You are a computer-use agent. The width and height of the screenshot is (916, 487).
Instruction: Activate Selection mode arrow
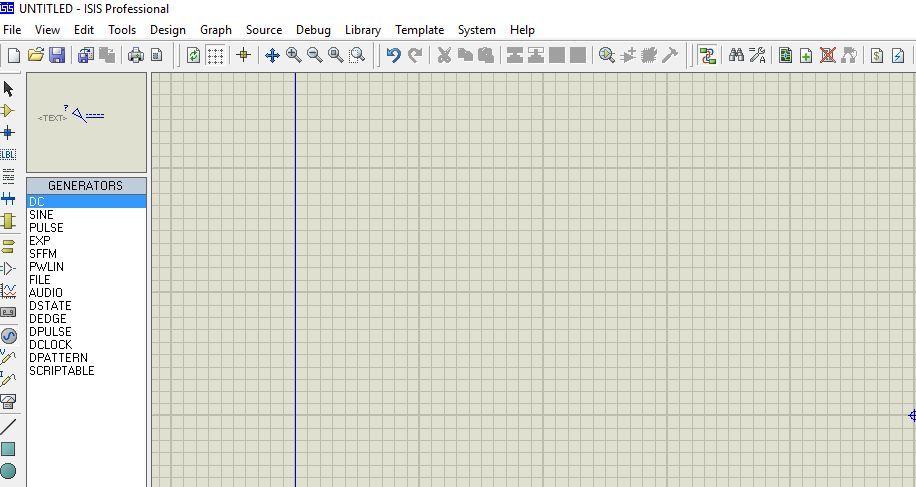coord(8,89)
